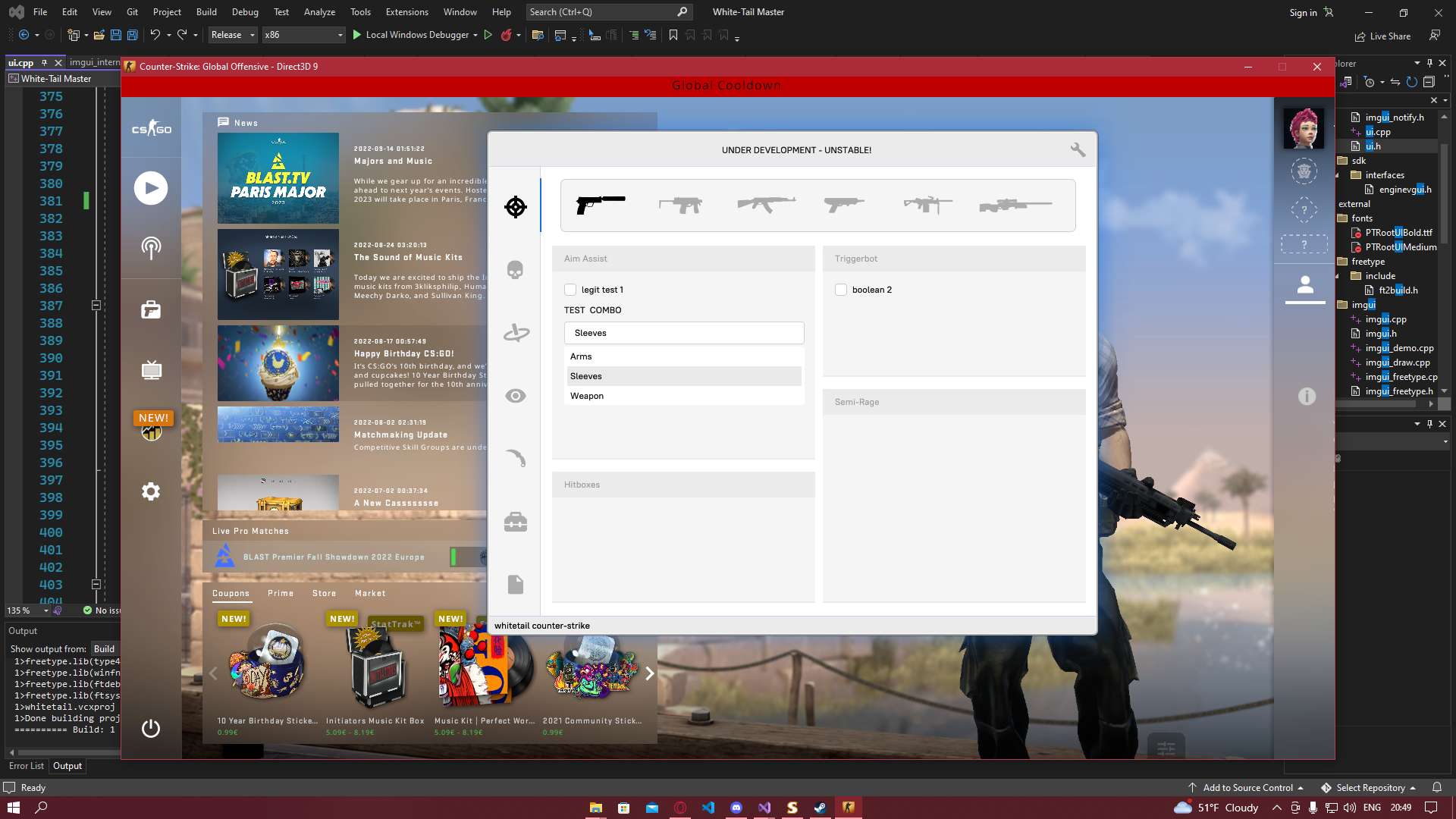
Task: Open the eye visuals tab in sidebar
Action: pyautogui.click(x=515, y=396)
